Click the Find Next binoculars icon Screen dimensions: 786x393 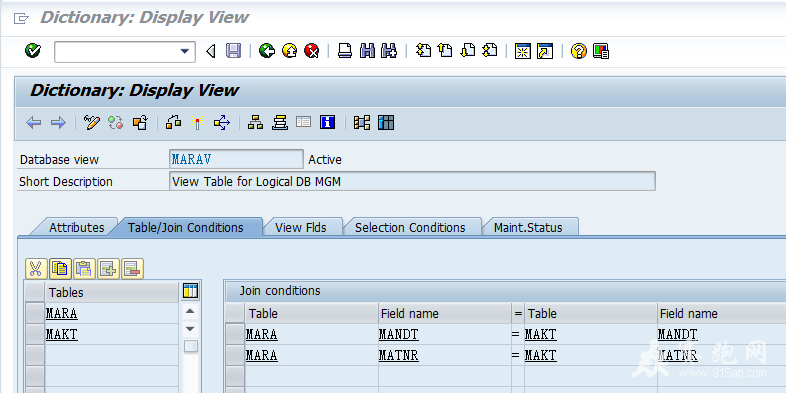pyautogui.click(x=389, y=51)
